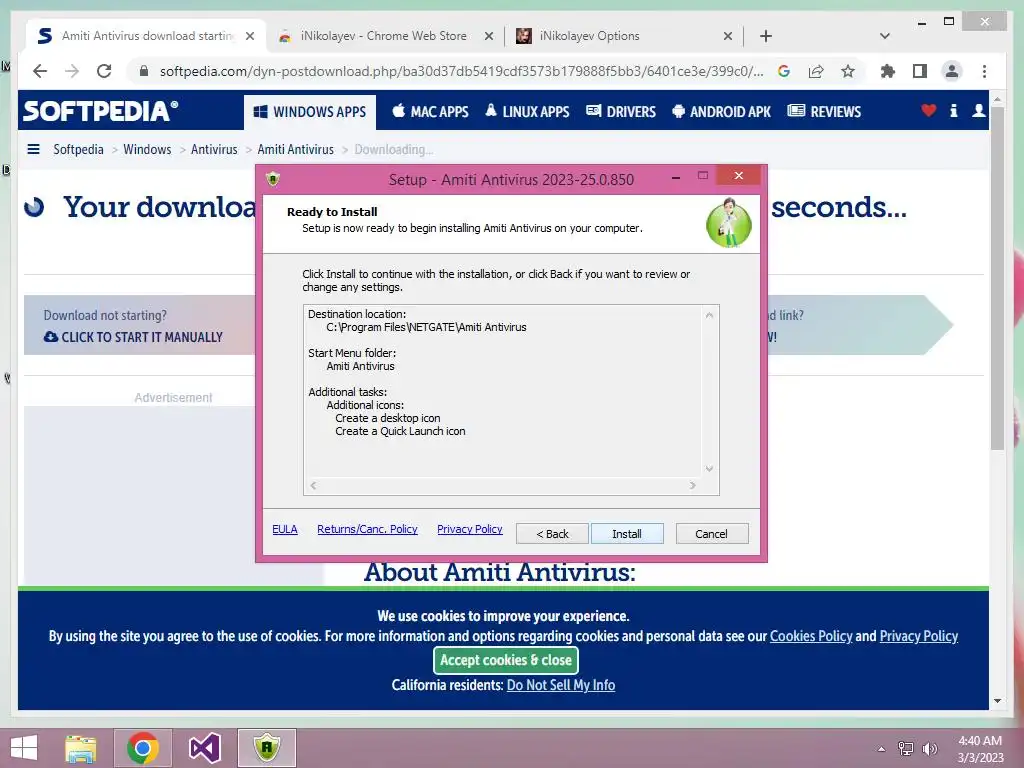Open the Chrome tab search dropdown
Viewport: 1024px width, 768px height.
(885, 36)
